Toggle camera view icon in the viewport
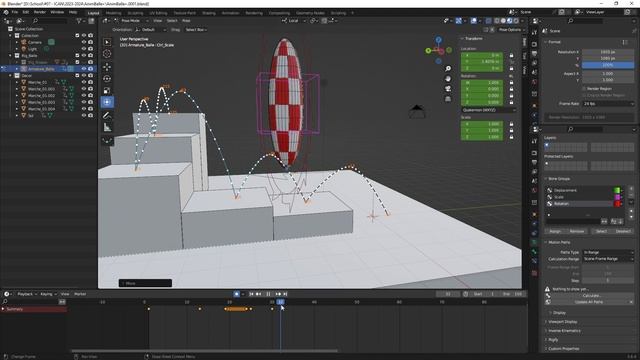 448,89
